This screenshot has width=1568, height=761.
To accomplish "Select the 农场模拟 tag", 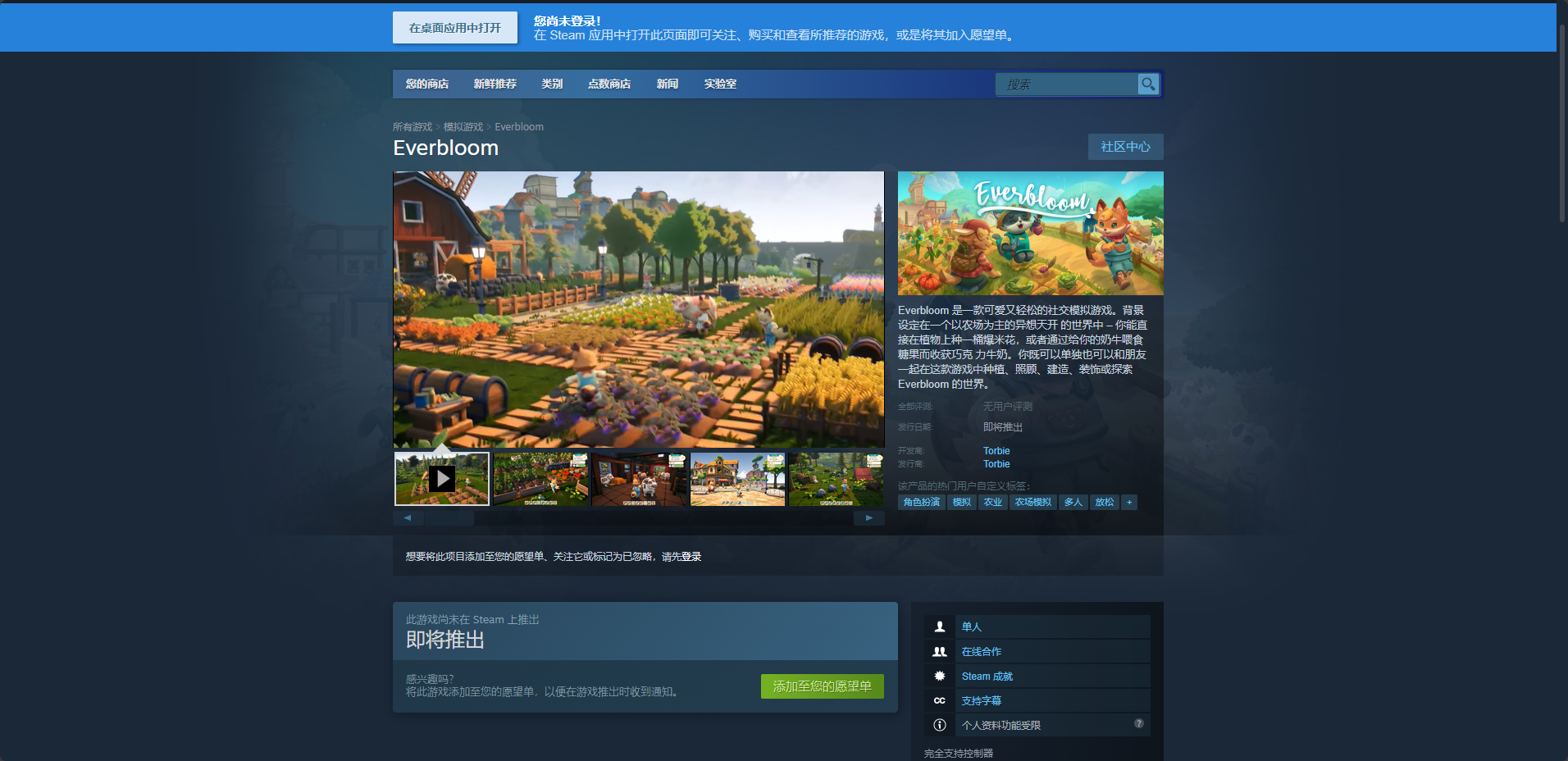I will [x=1033, y=502].
